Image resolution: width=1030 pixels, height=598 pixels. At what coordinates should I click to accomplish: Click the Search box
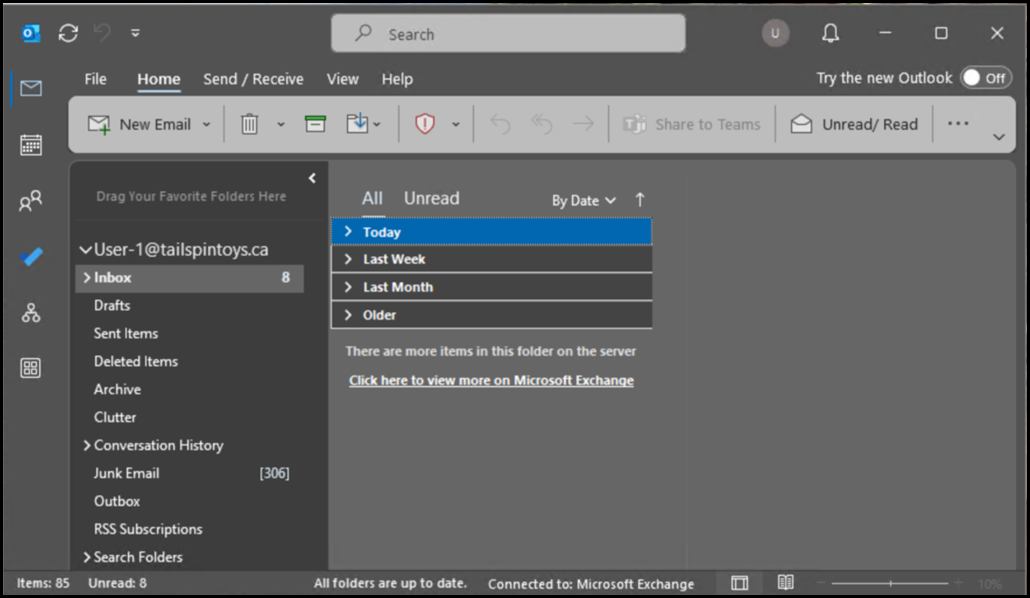coord(508,34)
